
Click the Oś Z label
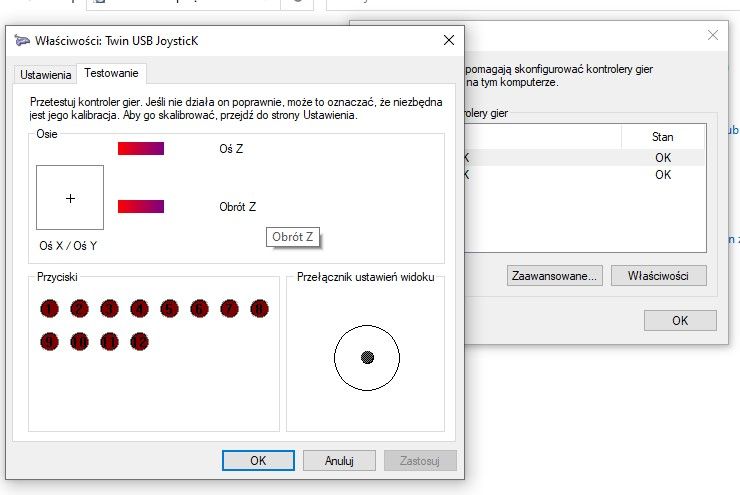(231, 149)
